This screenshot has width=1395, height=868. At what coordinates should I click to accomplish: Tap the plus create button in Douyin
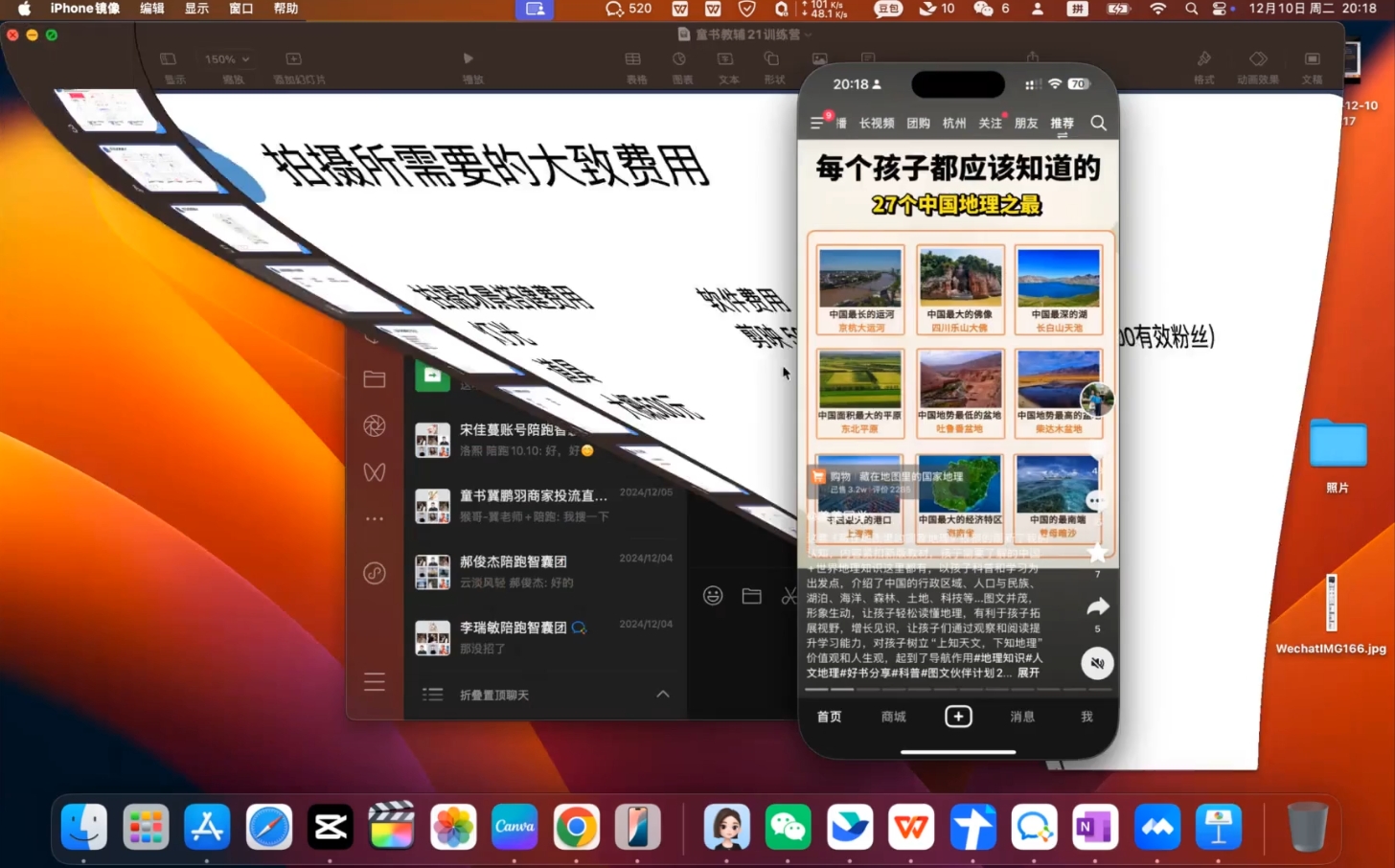click(x=958, y=717)
